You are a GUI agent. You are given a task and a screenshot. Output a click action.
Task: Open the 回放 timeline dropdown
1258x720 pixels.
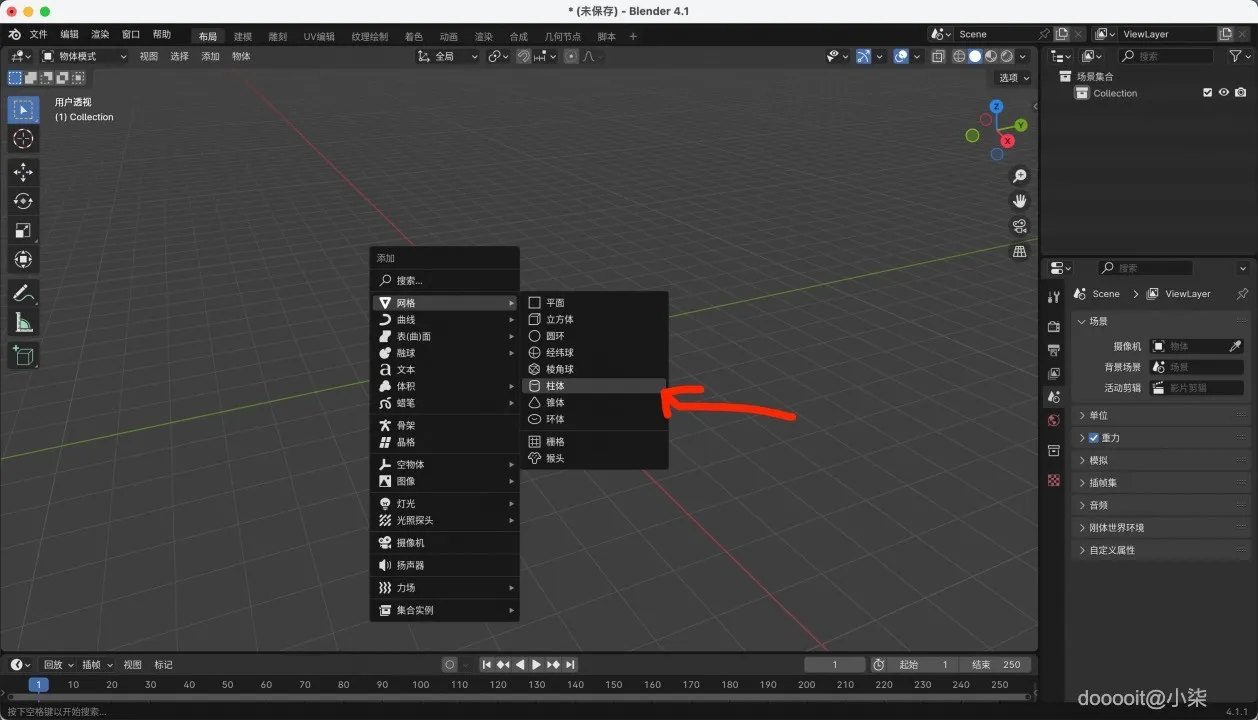58,665
